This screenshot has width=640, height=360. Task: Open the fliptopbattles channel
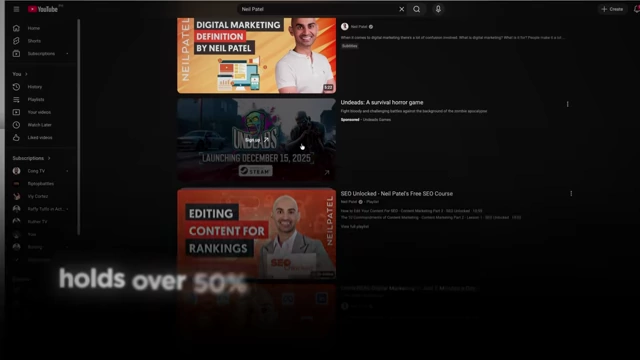coord(41,184)
